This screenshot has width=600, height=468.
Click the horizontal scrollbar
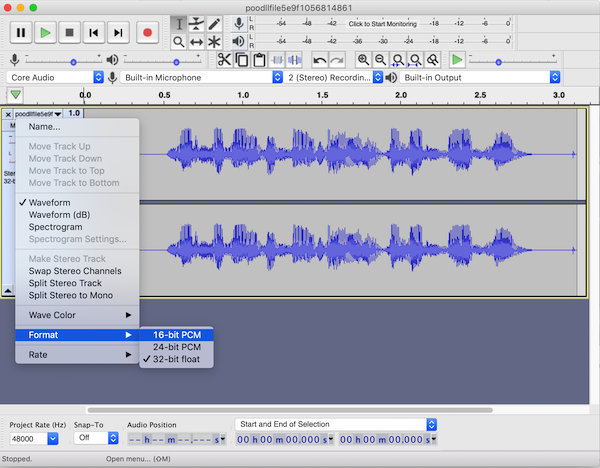coord(290,410)
